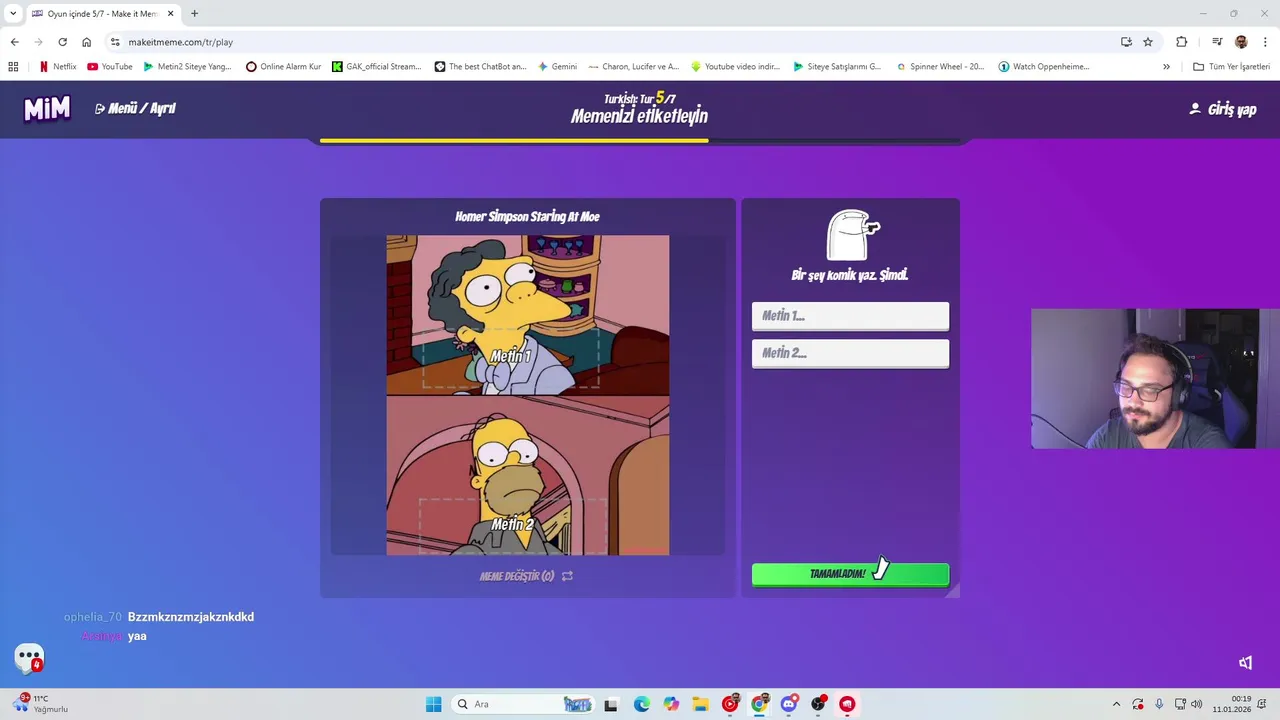Open the weather widget showing 11°C
The height and width of the screenshot is (720, 1280).
click(x=40, y=704)
